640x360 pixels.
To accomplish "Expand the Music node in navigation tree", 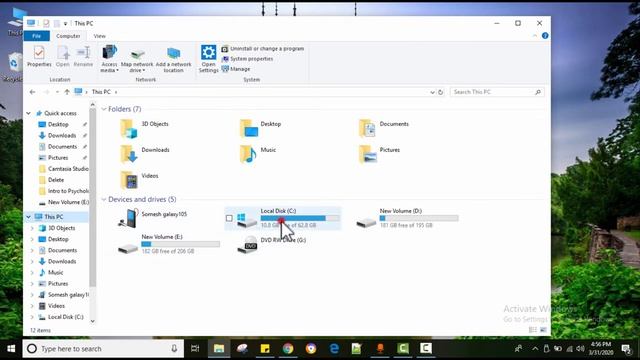I will tap(32, 273).
